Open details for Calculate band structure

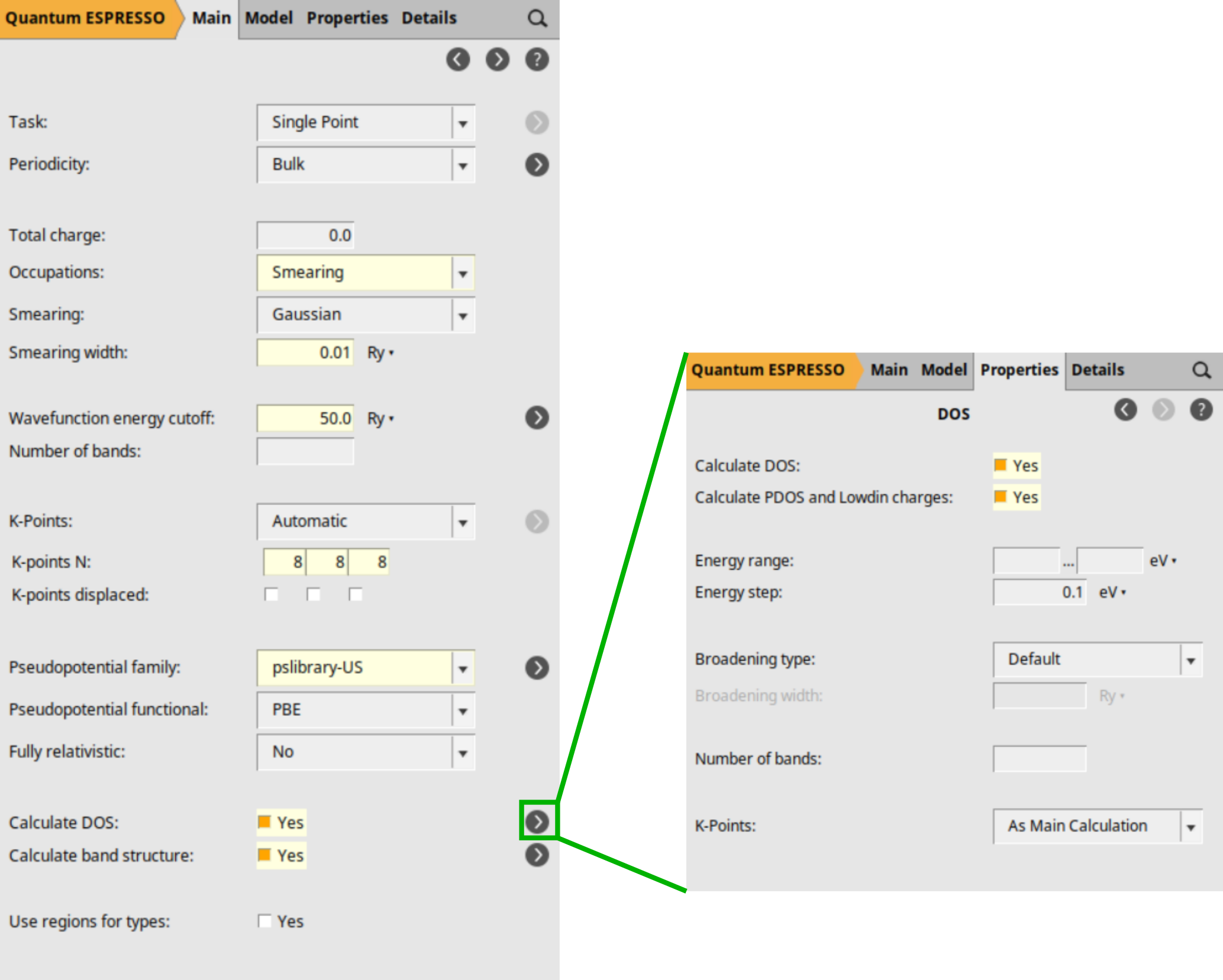(536, 855)
